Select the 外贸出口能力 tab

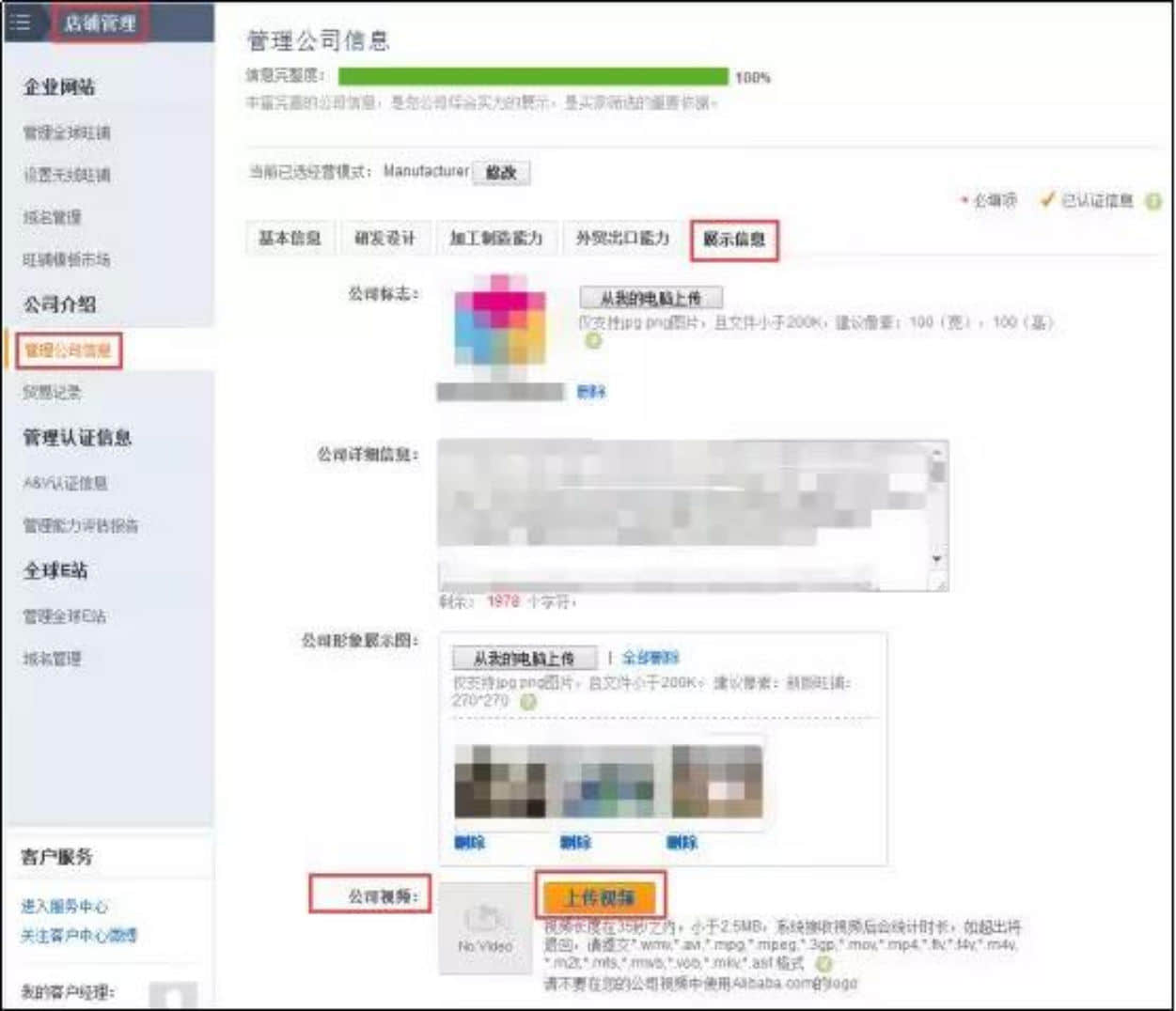(622, 239)
